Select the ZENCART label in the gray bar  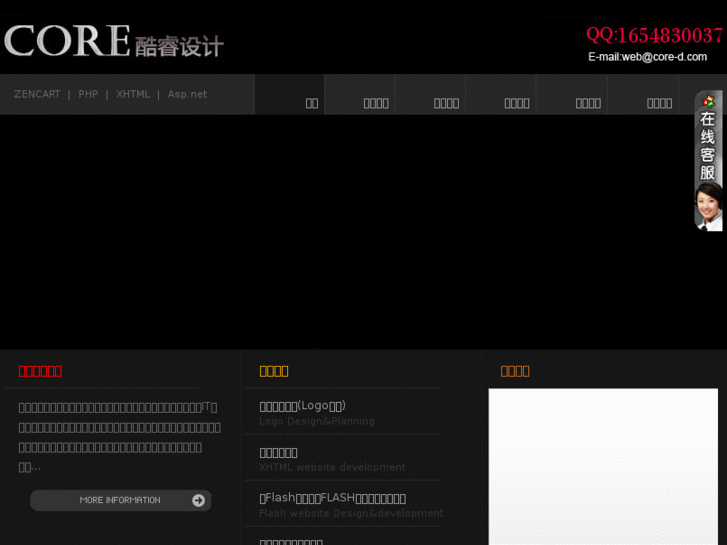click(37, 94)
